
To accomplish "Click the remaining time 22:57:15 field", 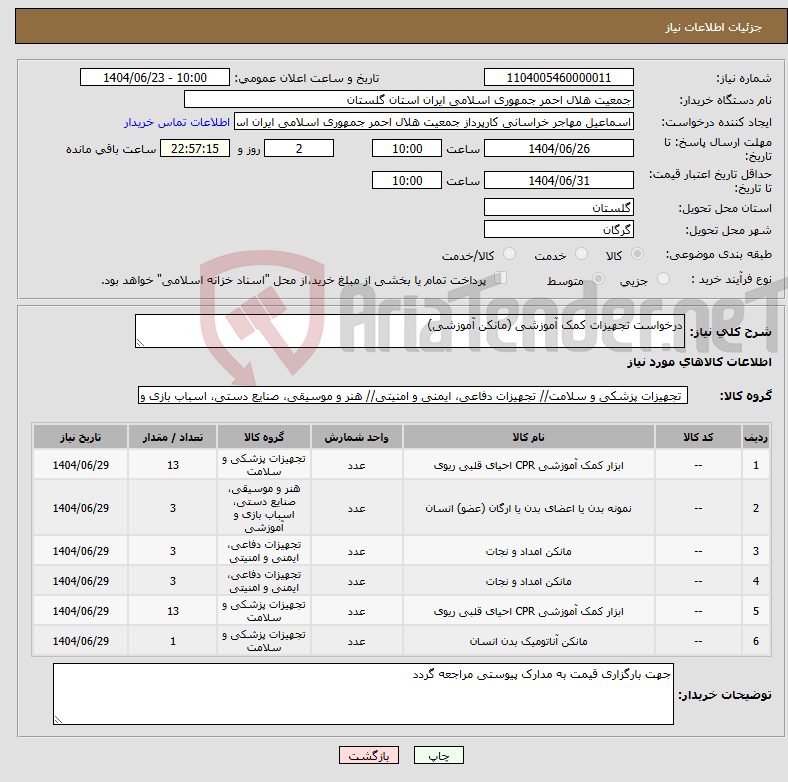I will pyautogui.click(x=195, y=148).
